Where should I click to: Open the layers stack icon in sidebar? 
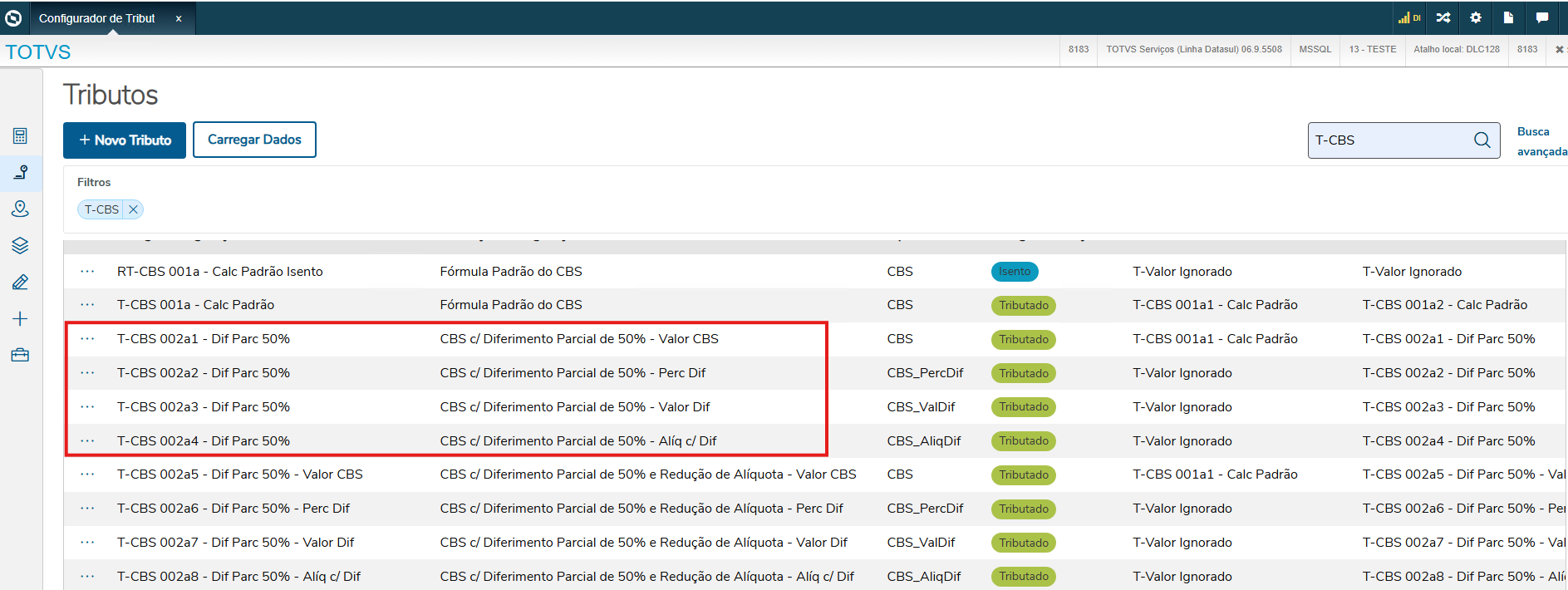click(20, 245)
